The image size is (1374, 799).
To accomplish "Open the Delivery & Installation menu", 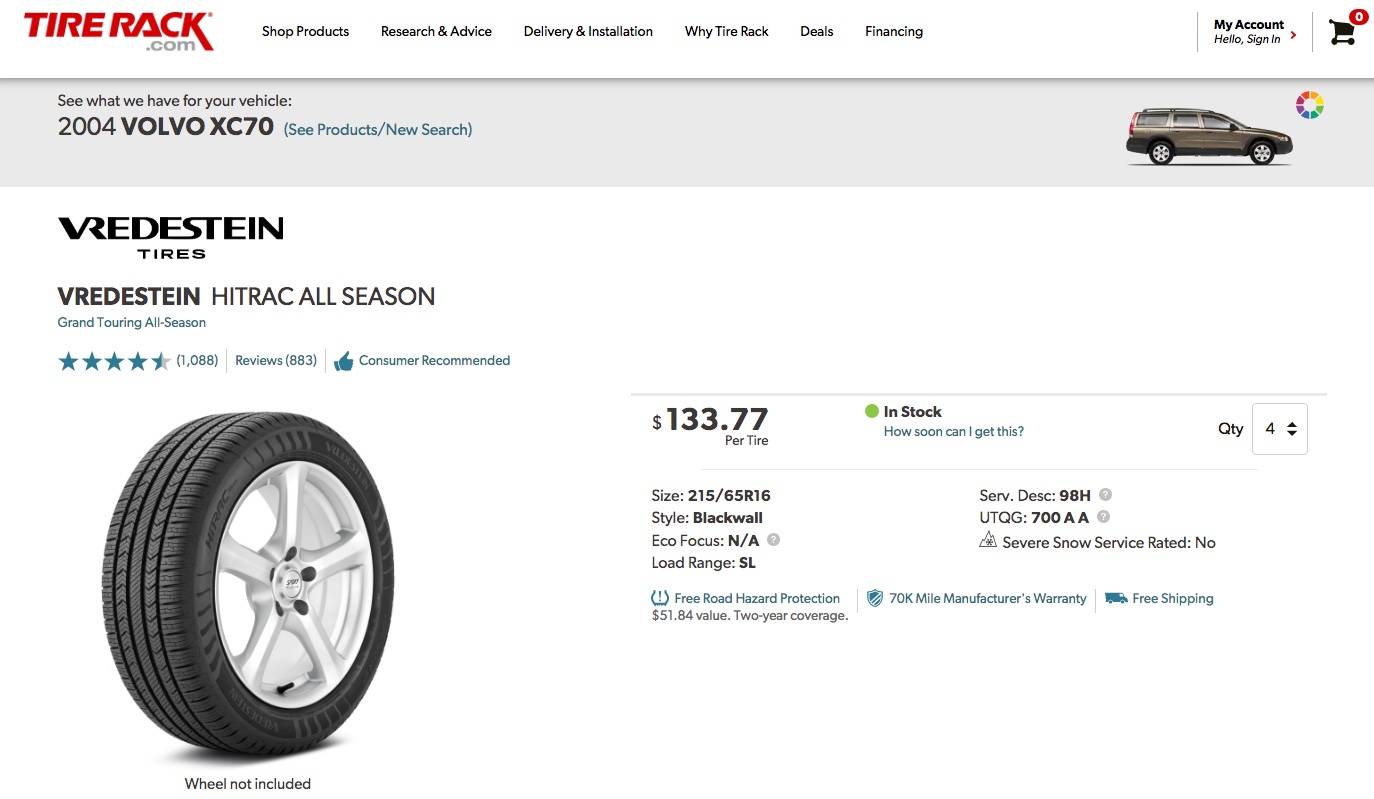I will (x=588, y=31).
